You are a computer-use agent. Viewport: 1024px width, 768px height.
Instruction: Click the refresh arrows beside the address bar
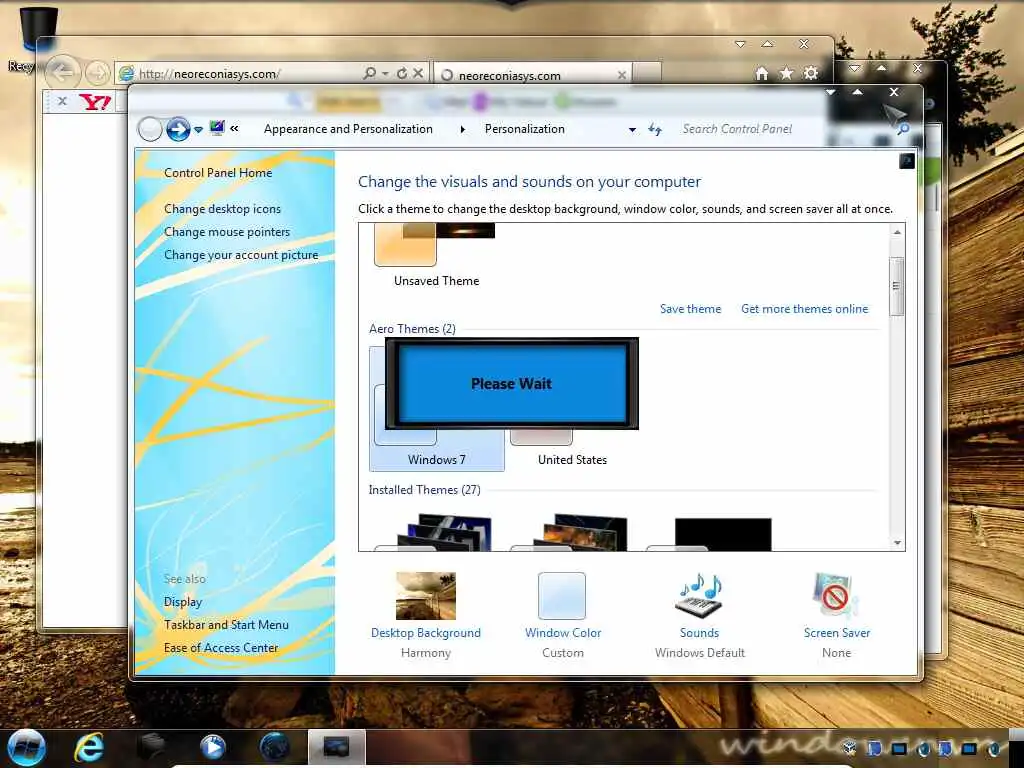pos(655,129)
